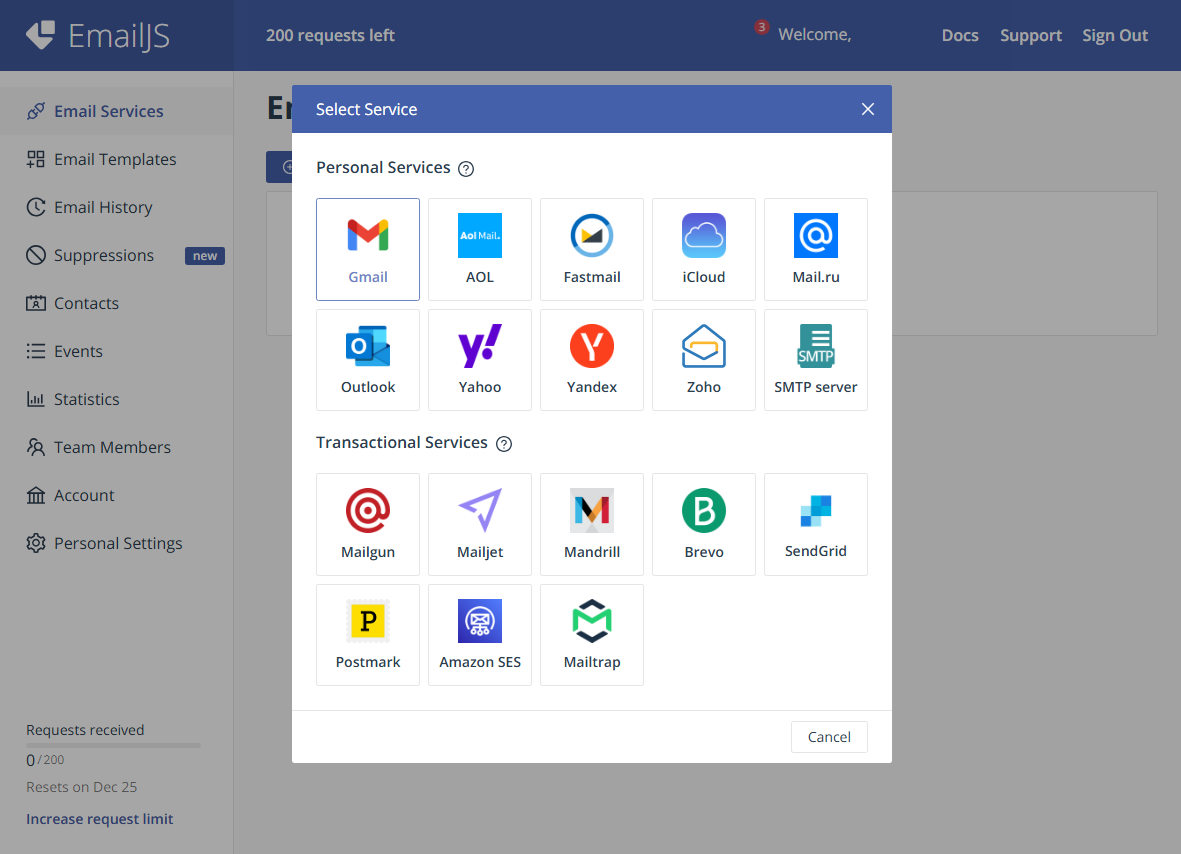This screenshot has height=854, width=1181.
Task: Open the Support link
Action: (x=1030, y=35)
